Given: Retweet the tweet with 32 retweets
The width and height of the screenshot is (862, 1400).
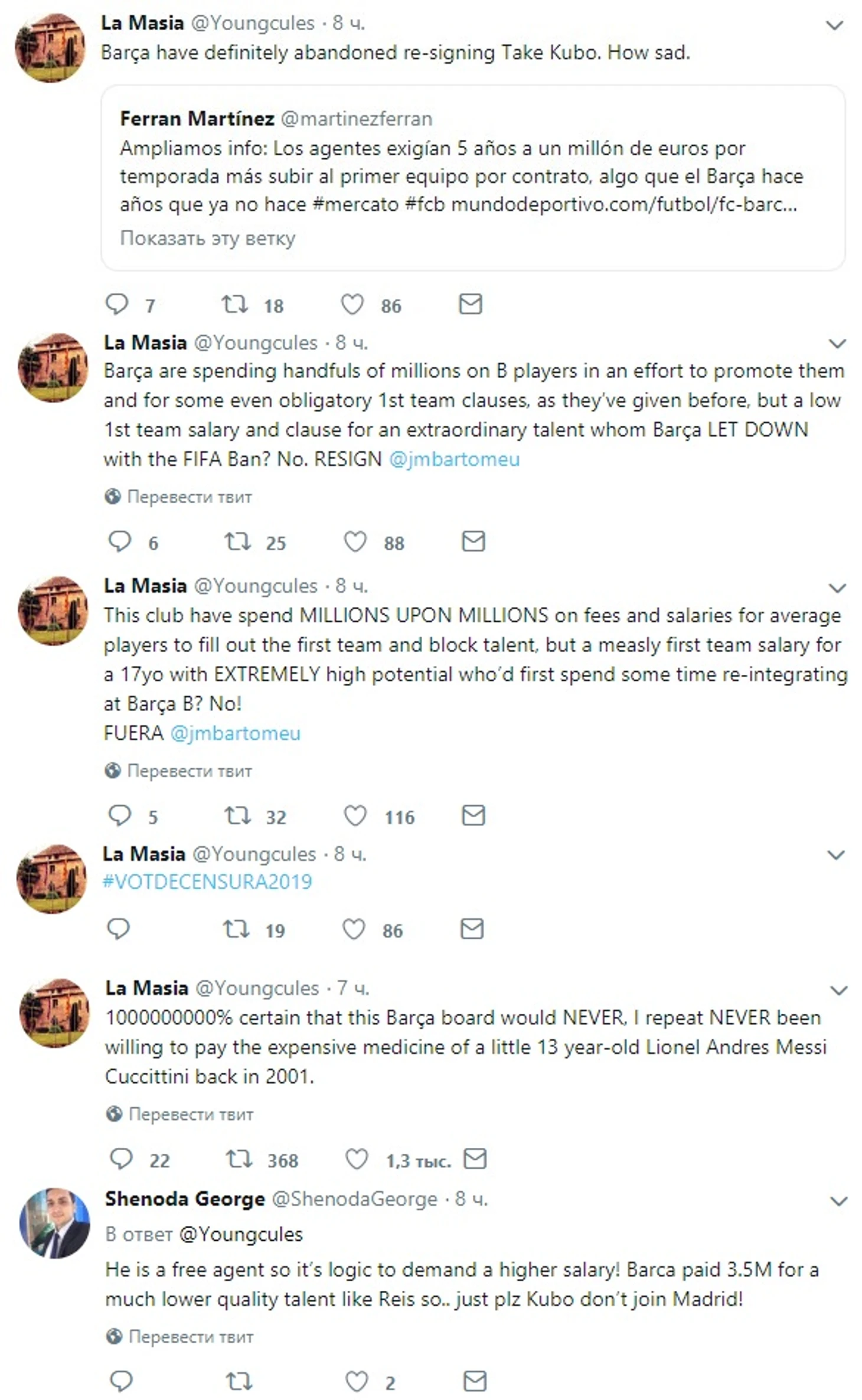Looking at the screenshot, I should 237,816.
